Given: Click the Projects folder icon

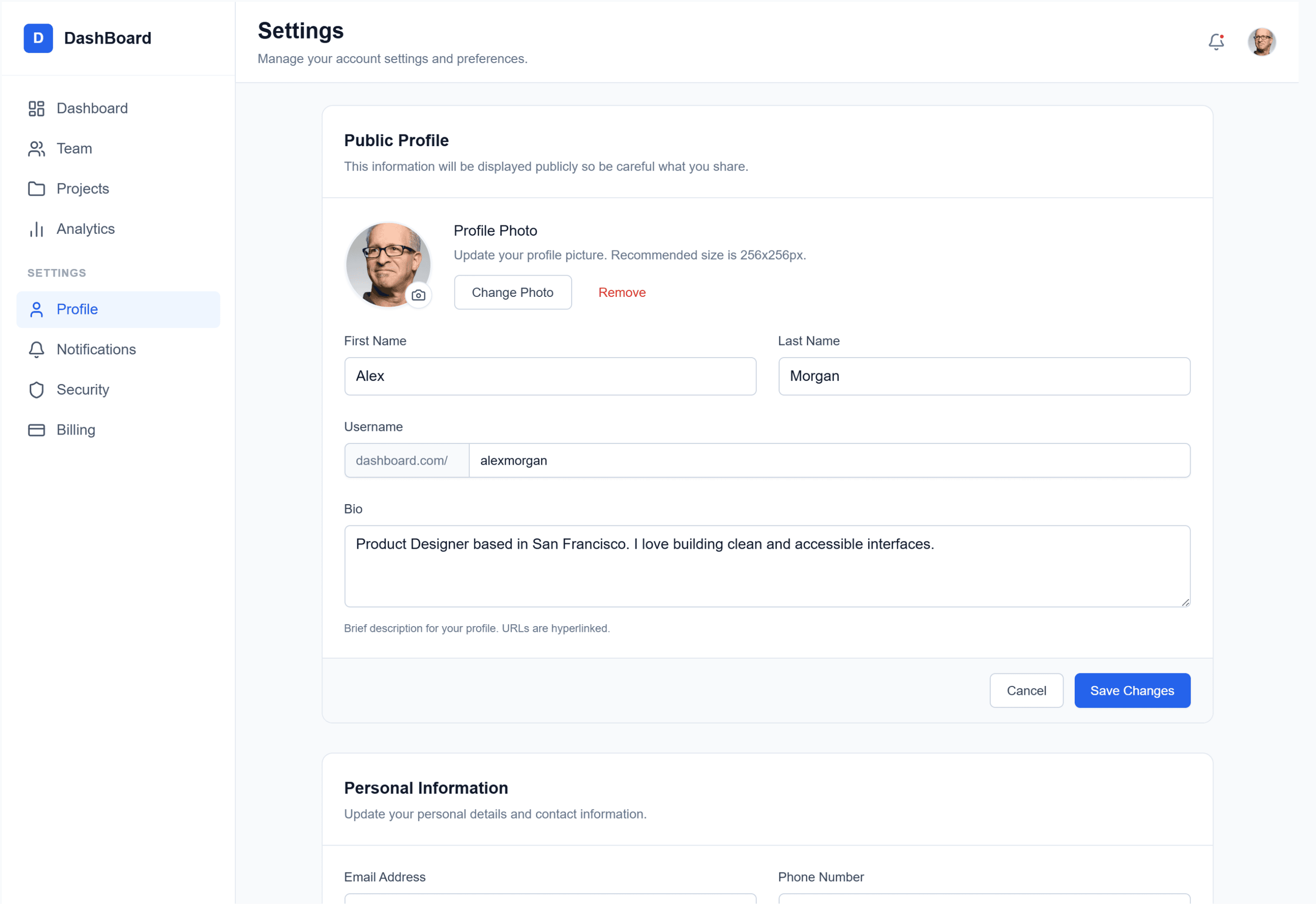Looking at the screenshot, I should [36, 189].
